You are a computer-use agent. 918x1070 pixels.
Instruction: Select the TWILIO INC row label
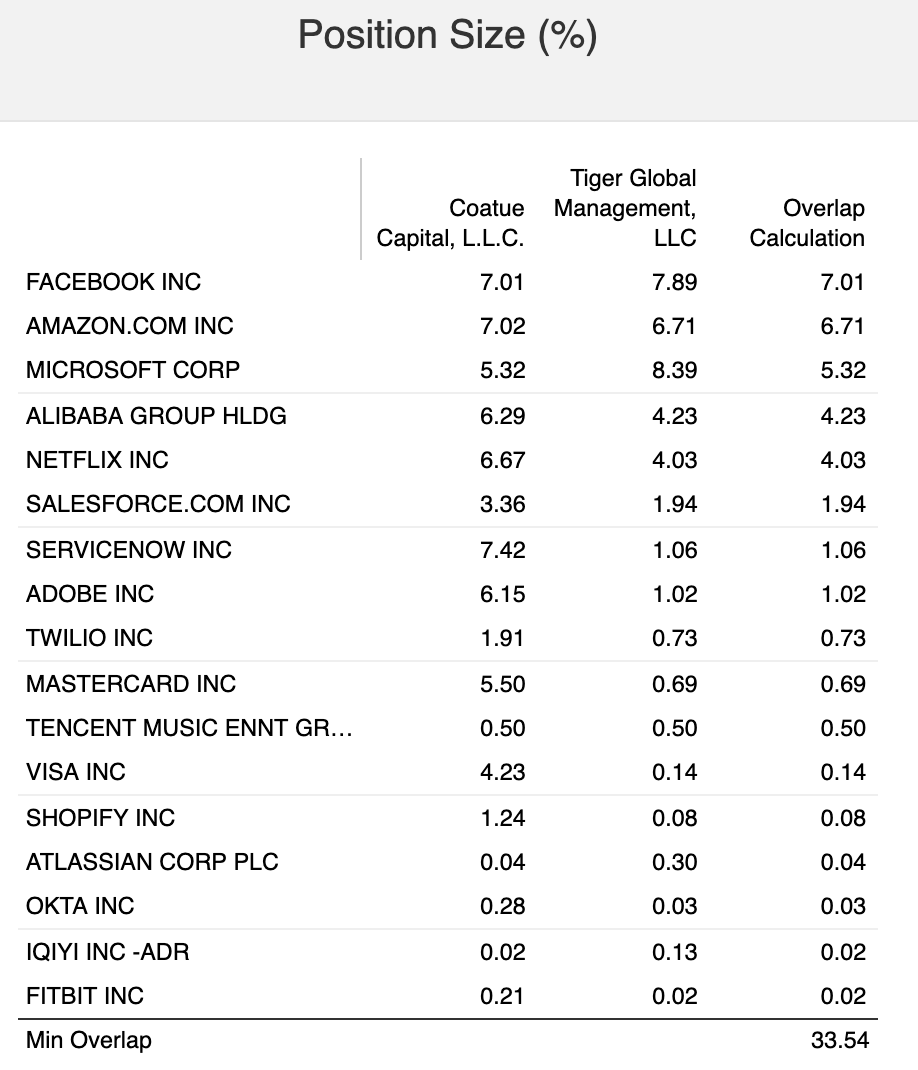coord(89,638)
